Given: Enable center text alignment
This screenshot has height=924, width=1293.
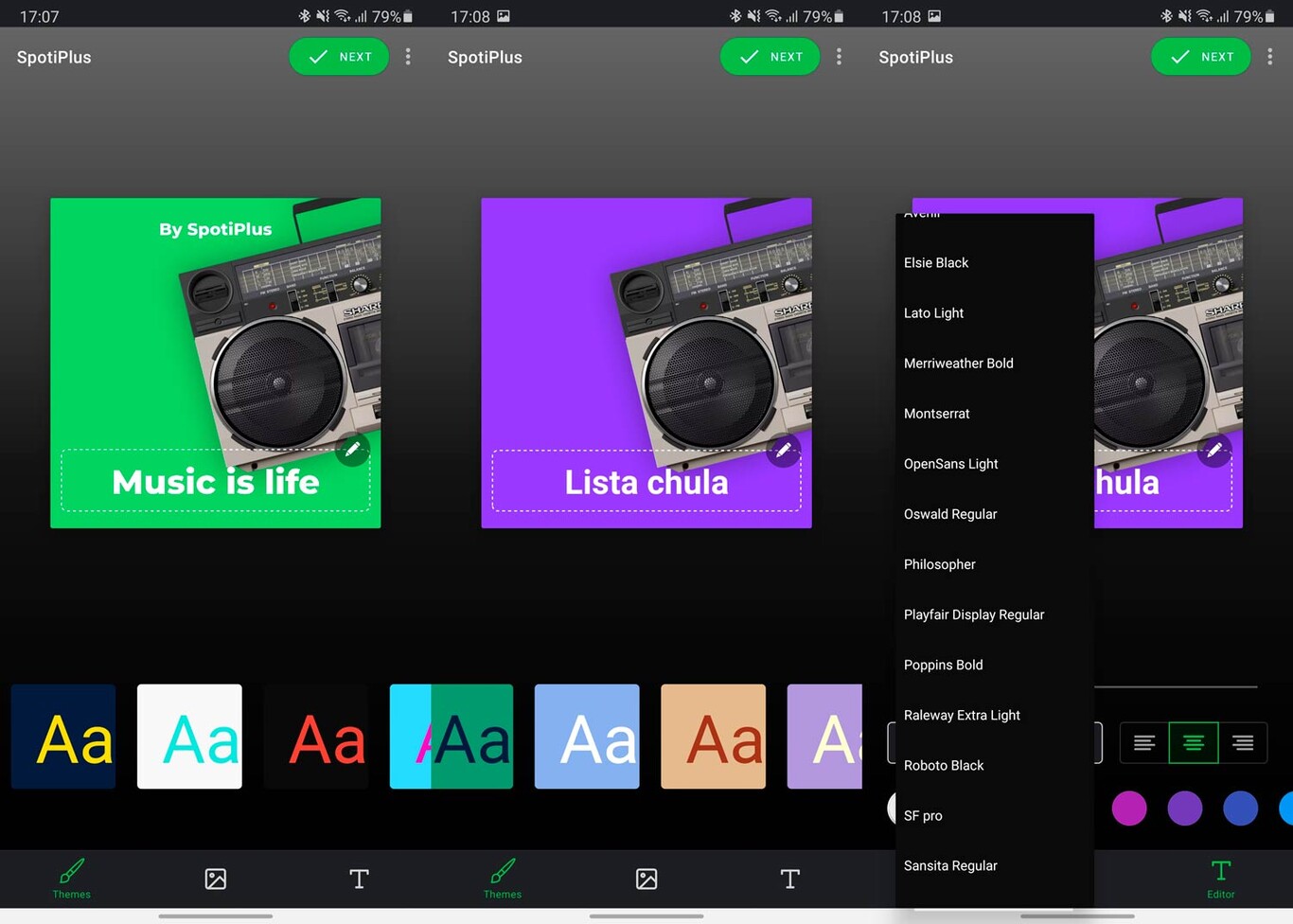Looking at the screenshot, I should (x=1194, y=742).
